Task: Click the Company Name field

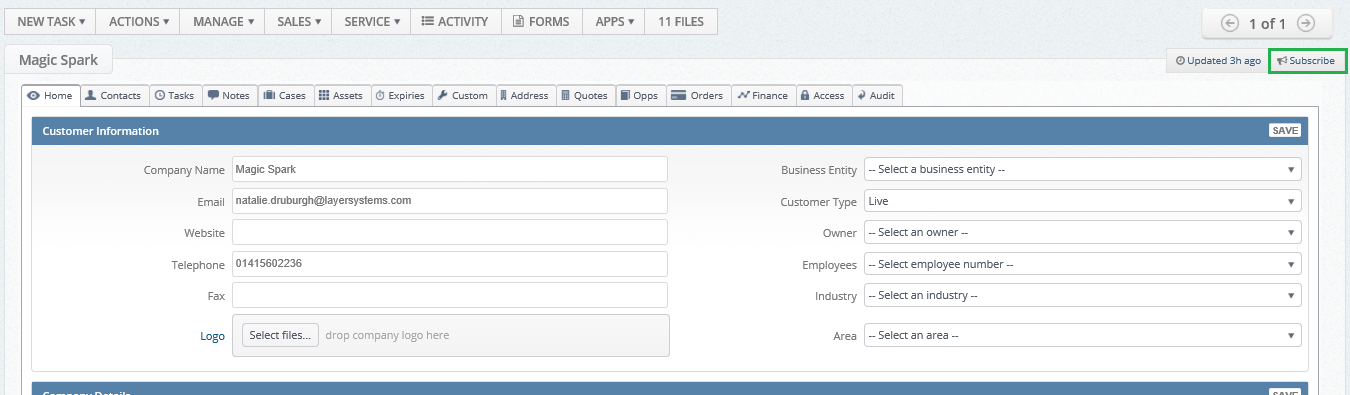Action: tap(450, 169)
